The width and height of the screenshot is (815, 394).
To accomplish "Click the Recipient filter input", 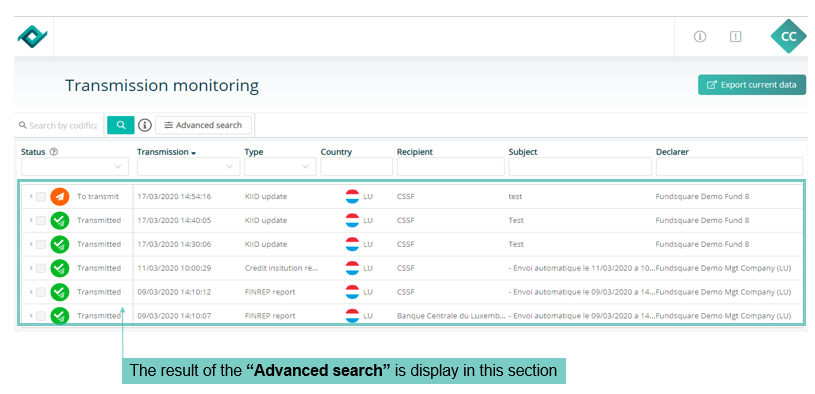I will click(x=451, y=166).
